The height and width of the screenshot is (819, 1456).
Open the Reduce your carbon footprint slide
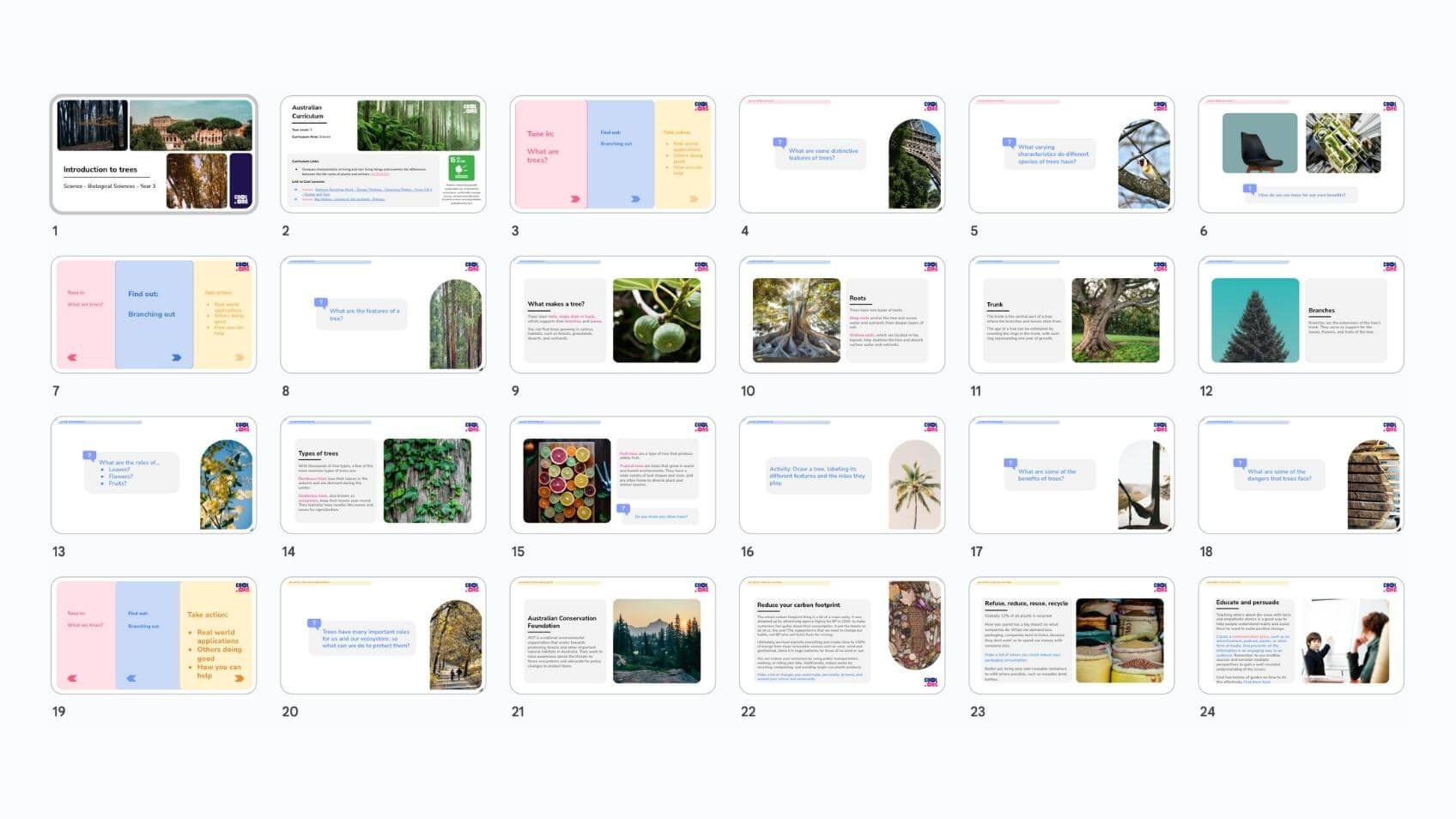pos(841,636)
